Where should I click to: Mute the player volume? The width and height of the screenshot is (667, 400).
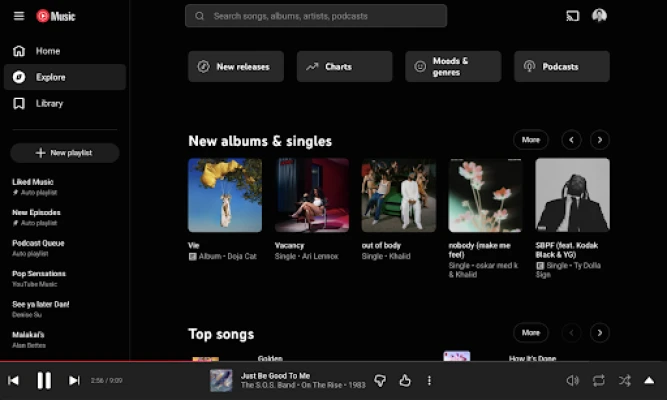pyautogui.click(x=572, y=380)
